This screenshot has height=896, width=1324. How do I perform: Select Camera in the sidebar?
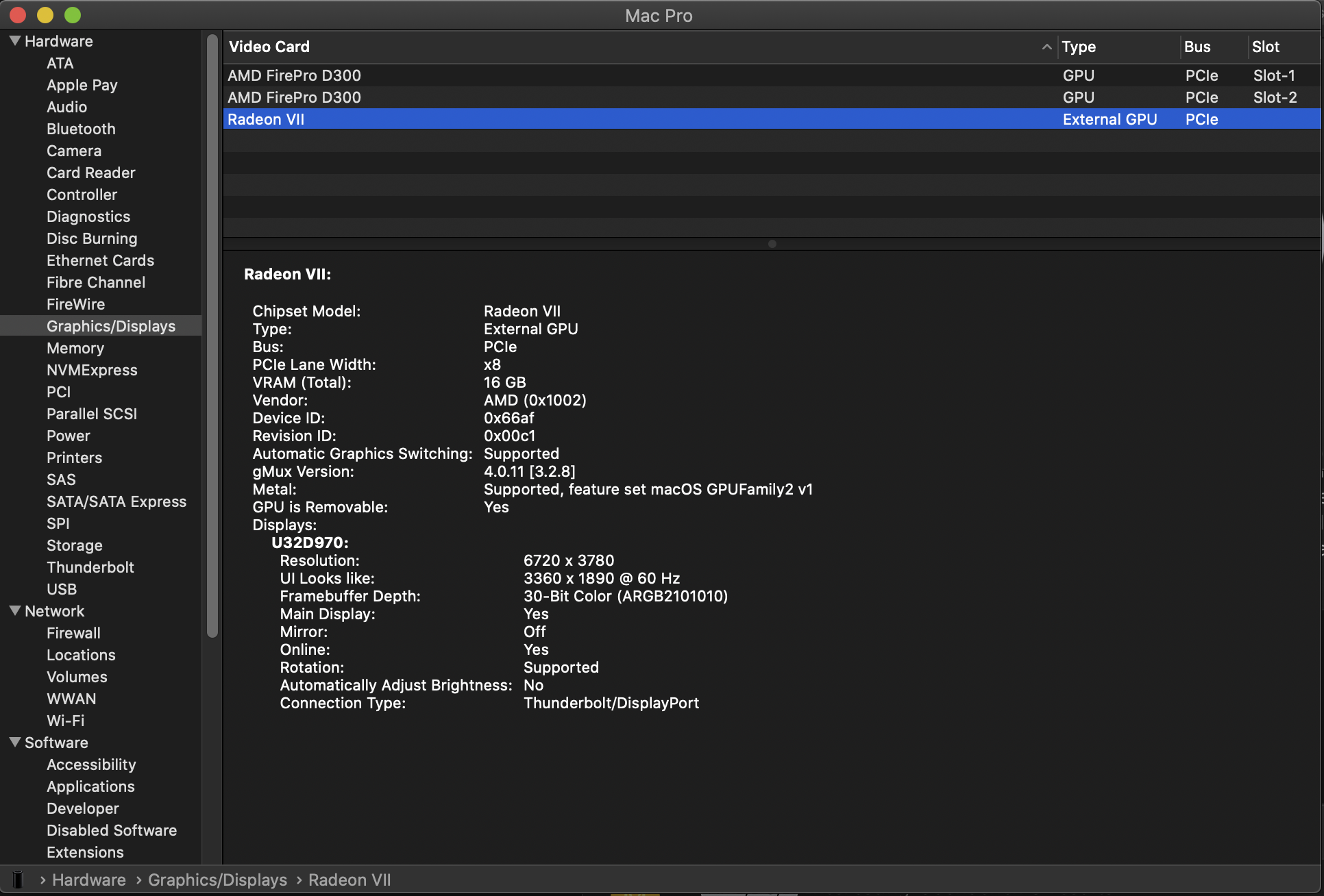74,151
